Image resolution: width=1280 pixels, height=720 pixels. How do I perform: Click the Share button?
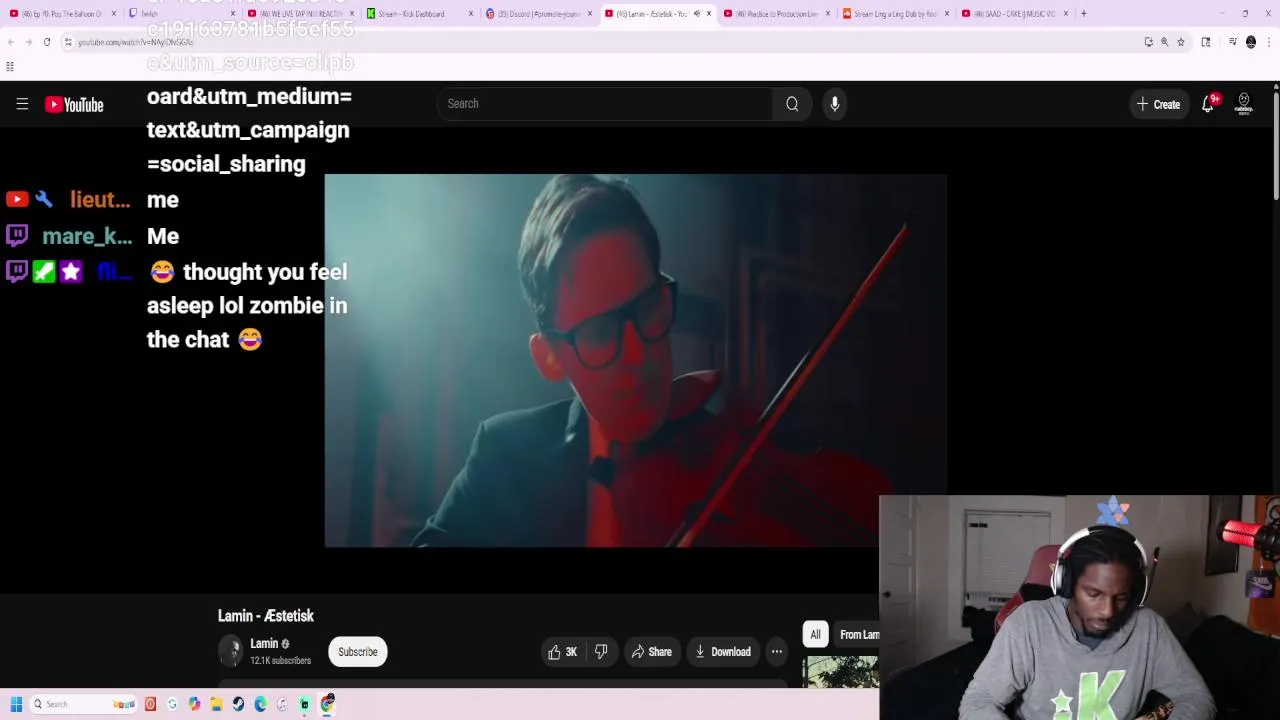[x=651, y=652]
